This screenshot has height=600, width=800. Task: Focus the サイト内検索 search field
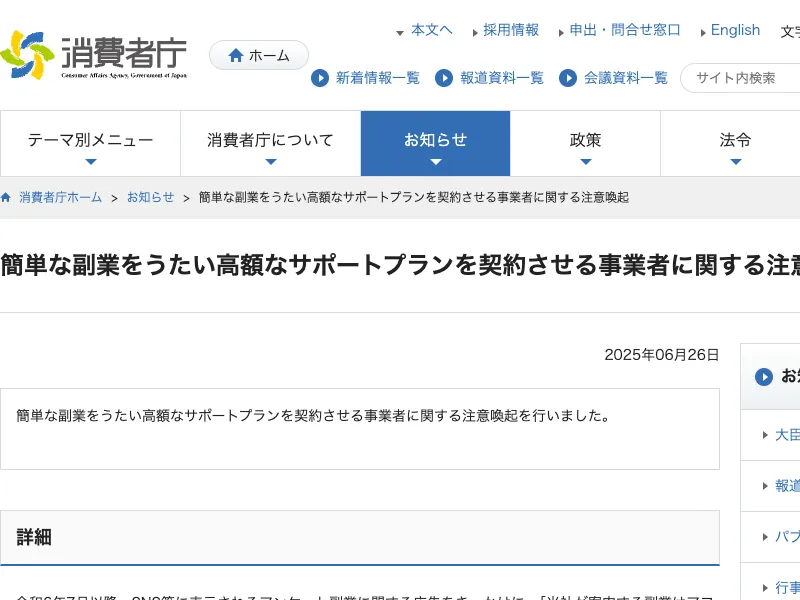[x=740, y=78]
